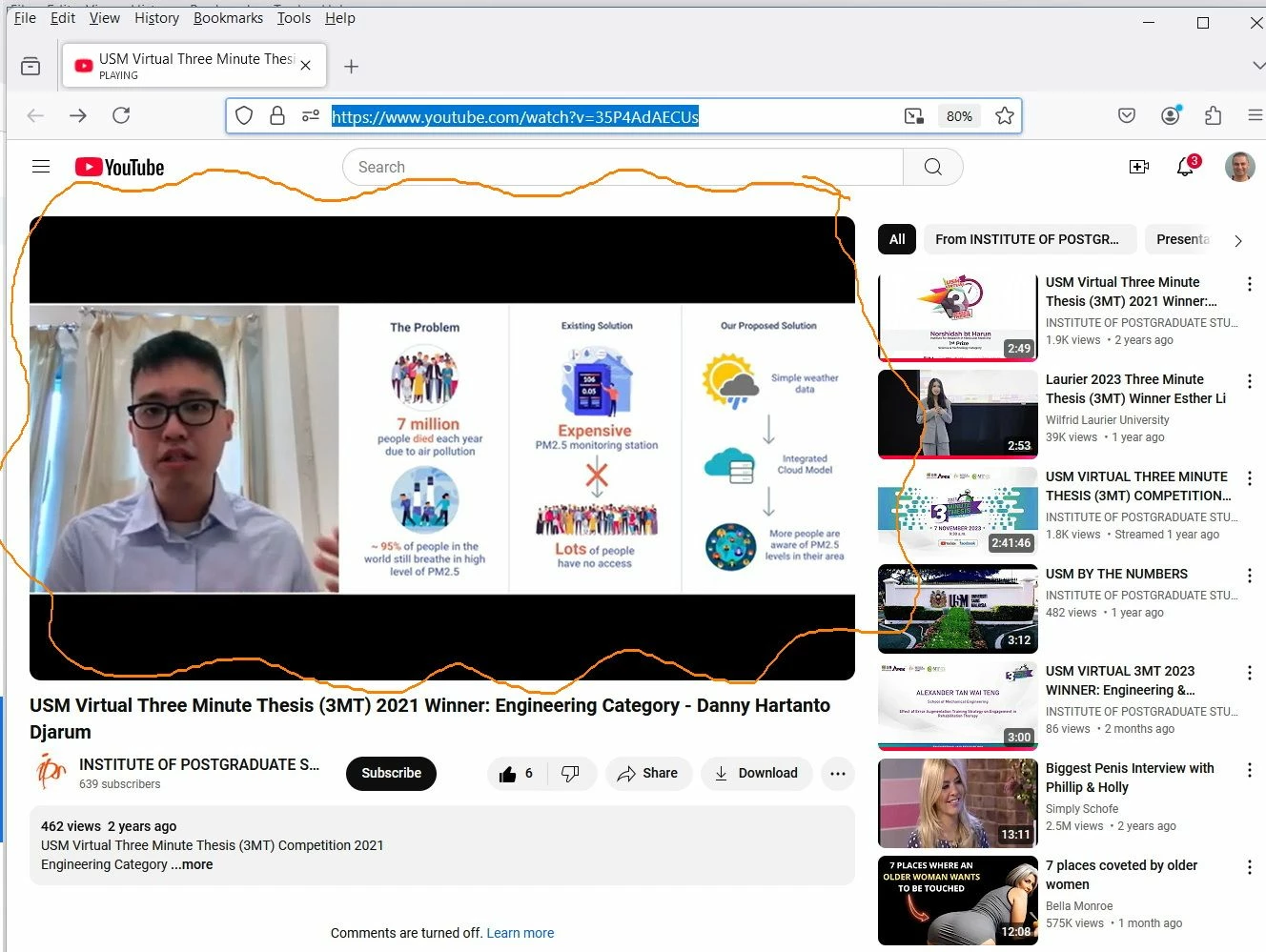
Task: Open Laurier 2023 Three Minute Thesis thumbnail
Action: tap(957, 414)
